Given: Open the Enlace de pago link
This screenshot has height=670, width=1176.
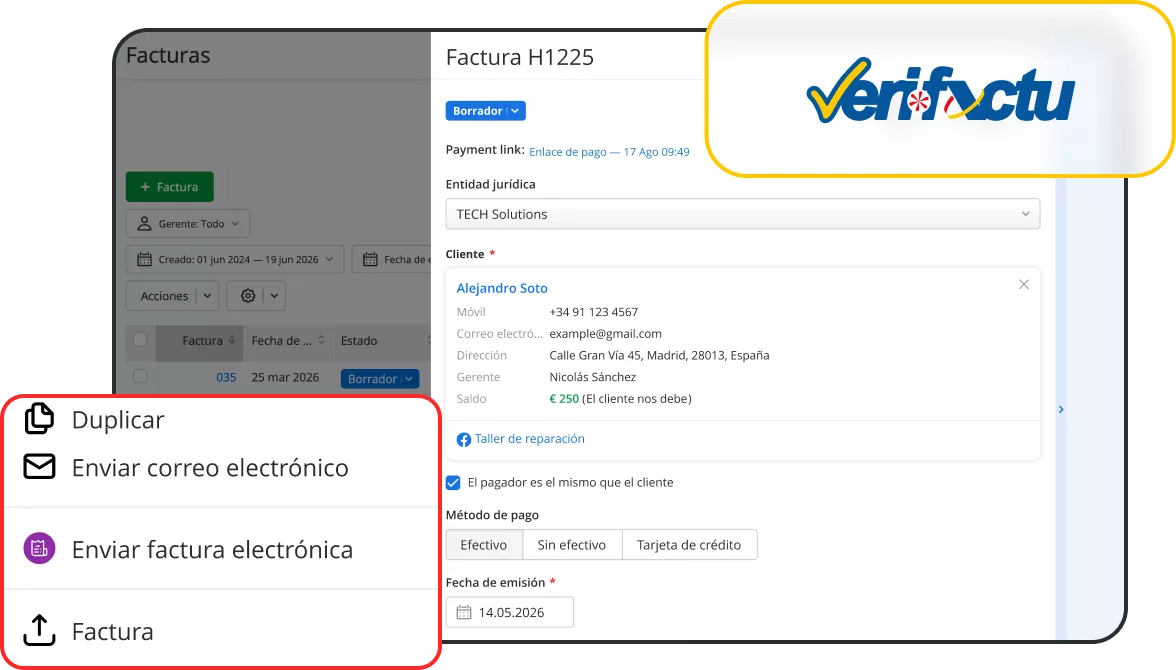Looking at the screenshot, I should (609, 152).
